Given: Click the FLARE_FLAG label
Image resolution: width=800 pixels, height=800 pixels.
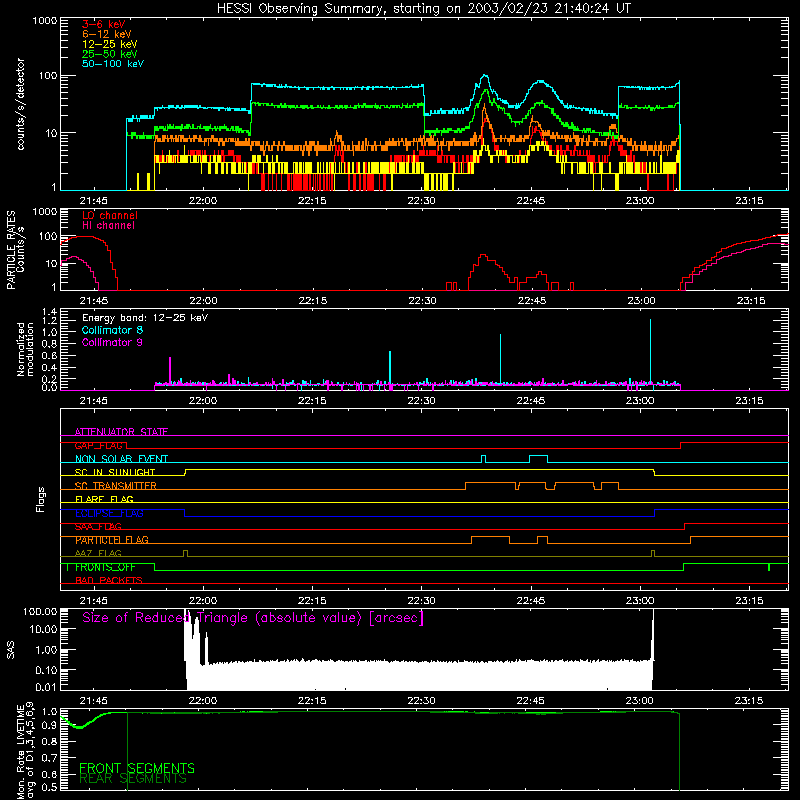Looking at the screenshot, I should (104, 499).
